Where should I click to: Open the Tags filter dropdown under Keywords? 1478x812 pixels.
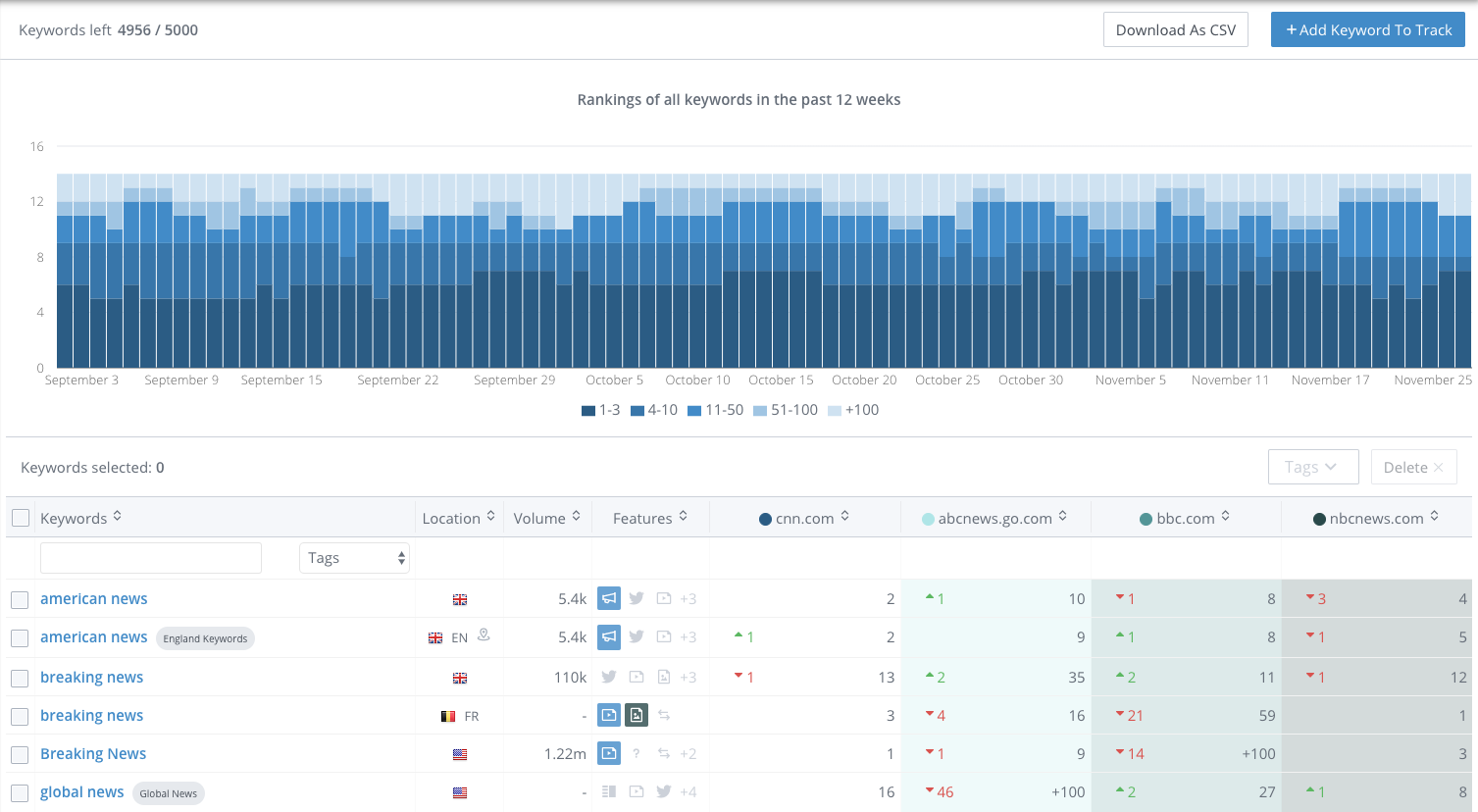(x=354, y=558)
